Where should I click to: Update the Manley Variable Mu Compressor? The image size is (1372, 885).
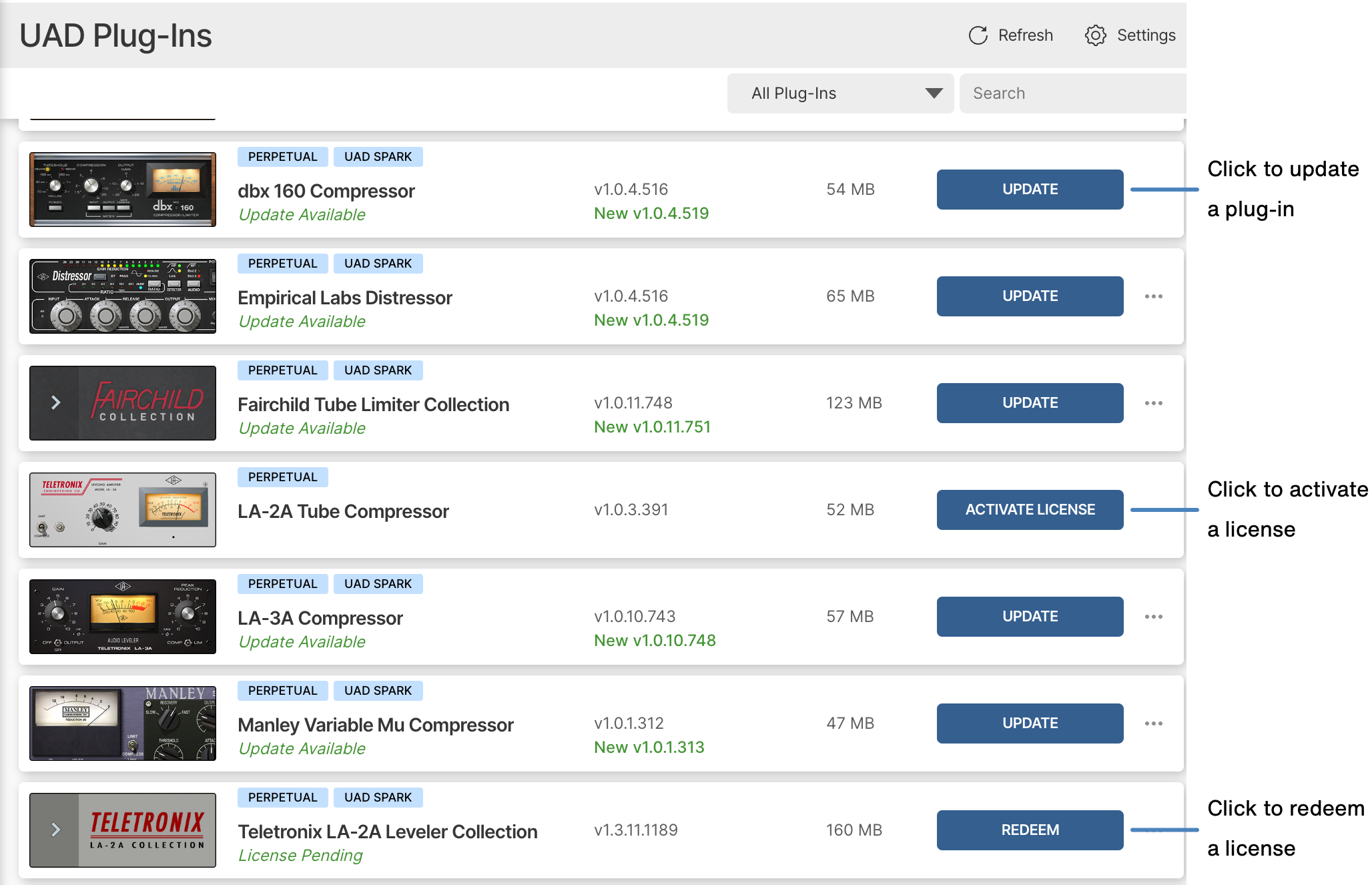[1030, 723]
